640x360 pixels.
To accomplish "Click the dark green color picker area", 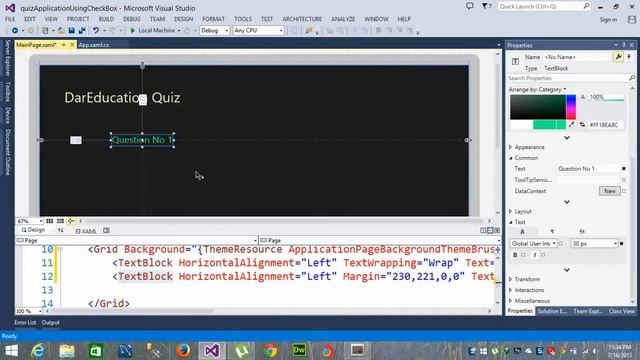I will (x=538, y=107).
